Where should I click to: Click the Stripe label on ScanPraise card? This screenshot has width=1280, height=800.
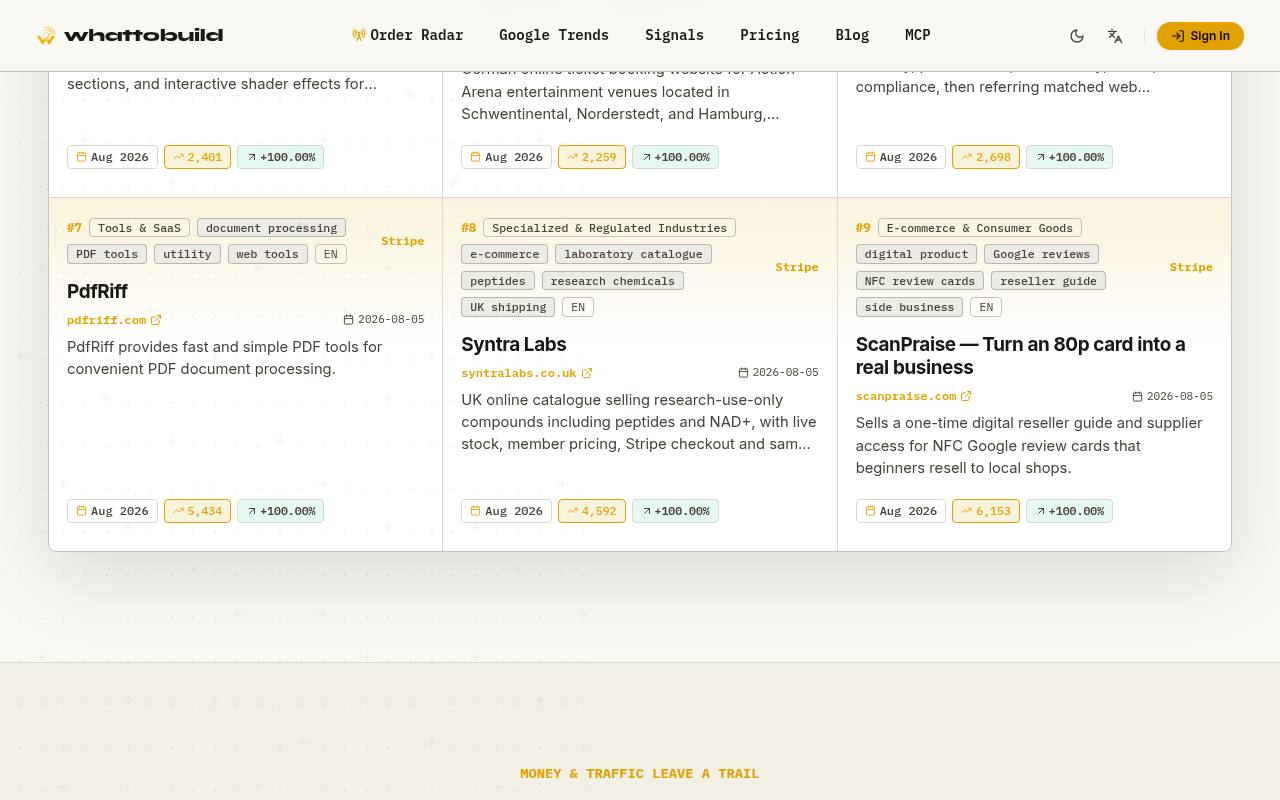tap(1191, 267)
